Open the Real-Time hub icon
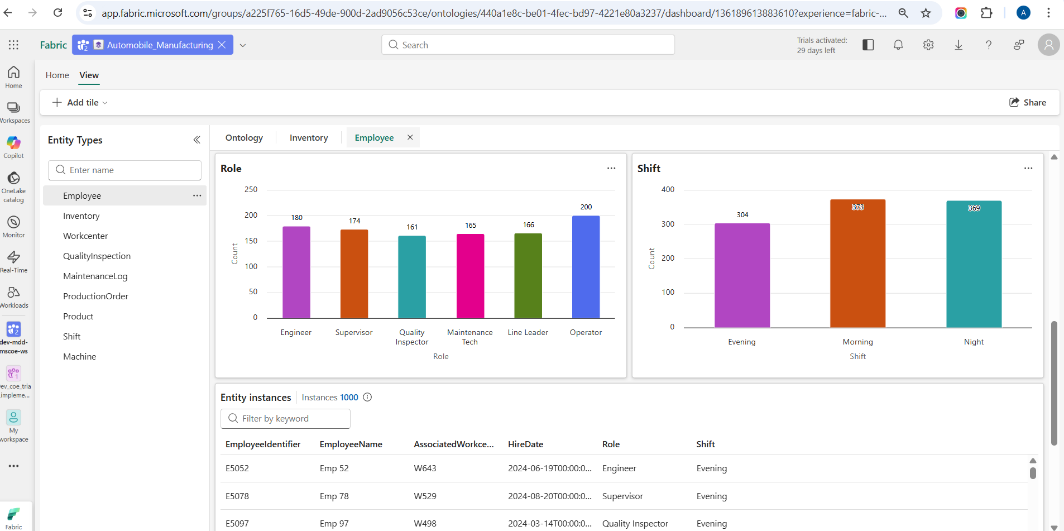 pos(14,260)
